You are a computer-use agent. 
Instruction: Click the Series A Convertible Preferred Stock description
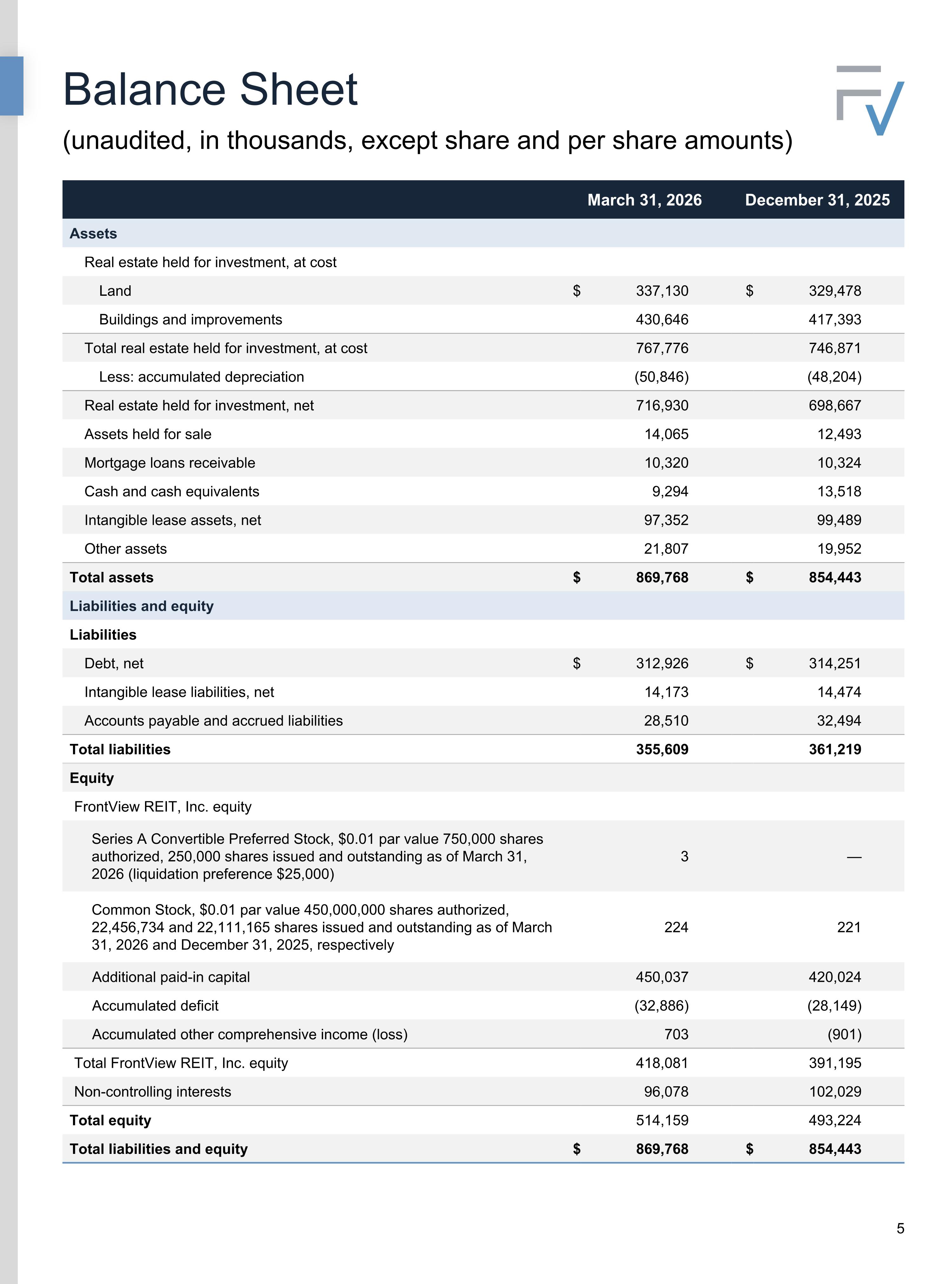tap(318, 857)
